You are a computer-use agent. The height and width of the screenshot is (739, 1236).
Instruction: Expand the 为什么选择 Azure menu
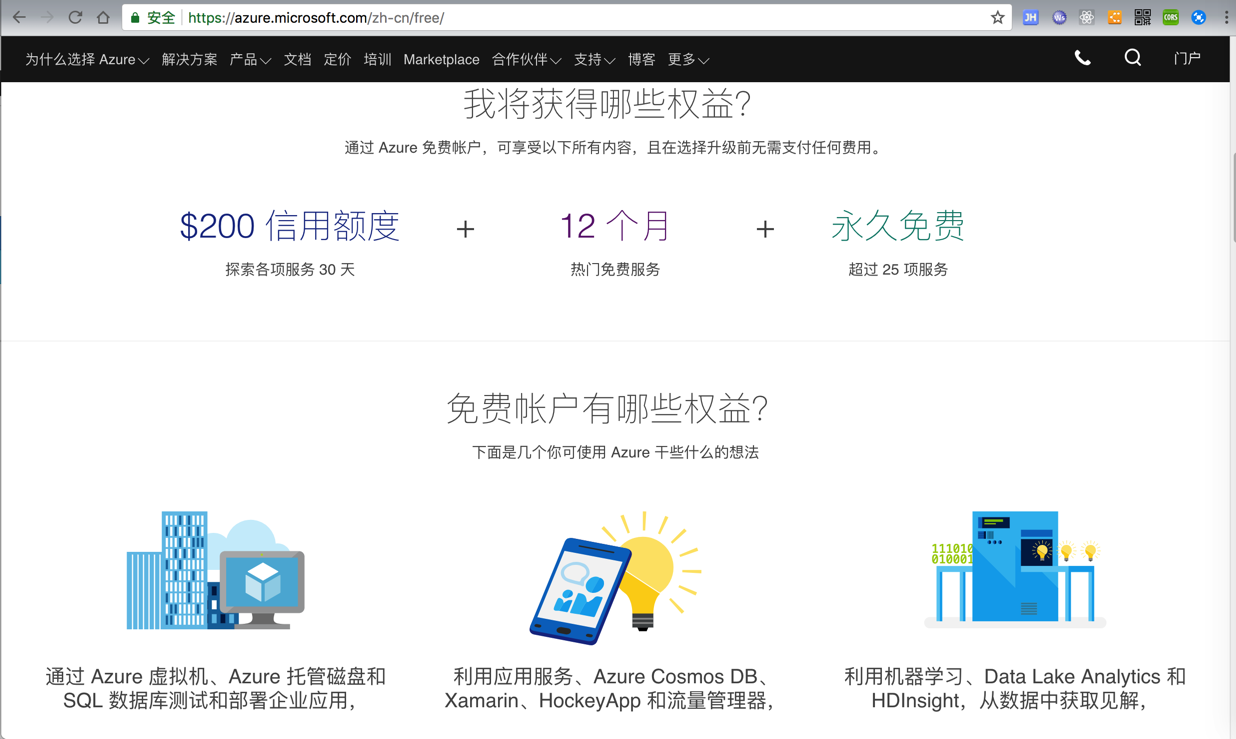pyautogui.click(x=87, y=60)
